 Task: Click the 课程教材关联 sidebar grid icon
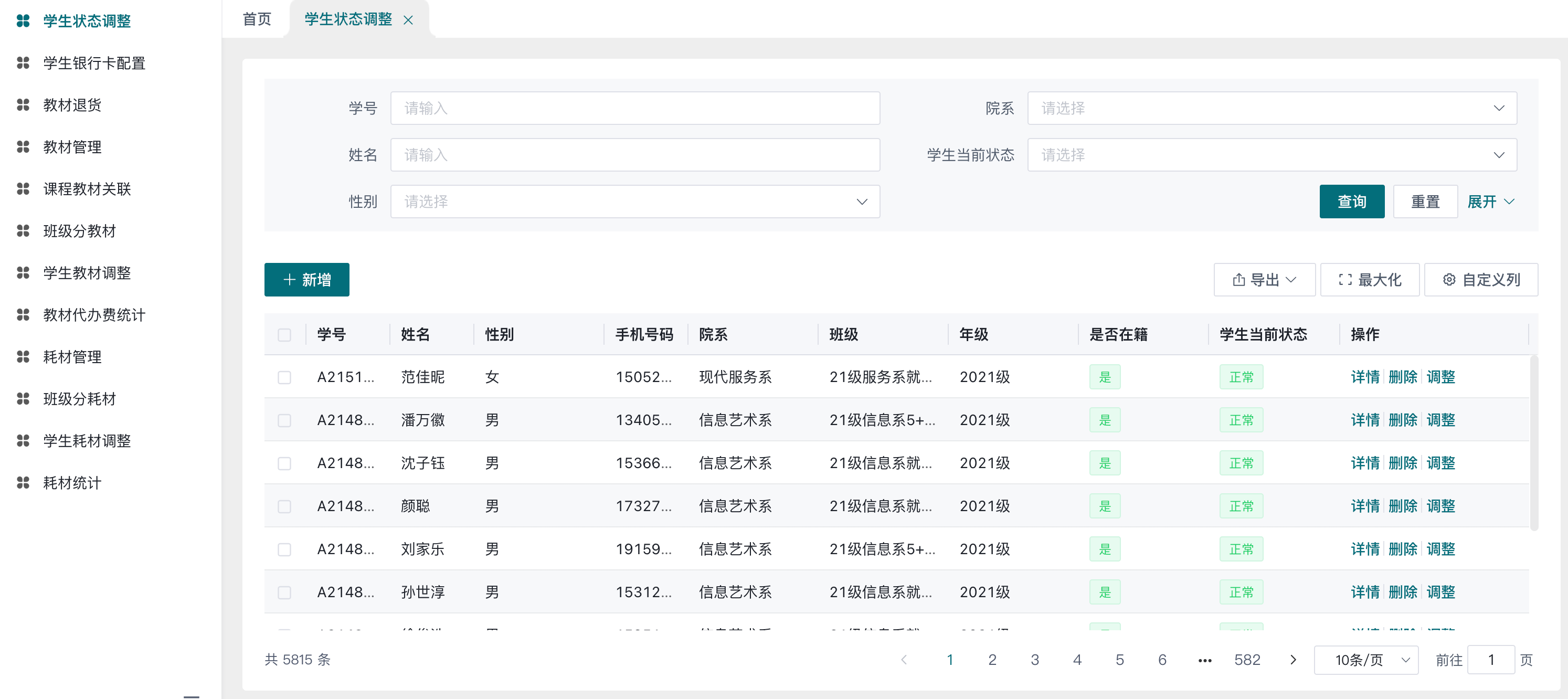coord(23,189)
